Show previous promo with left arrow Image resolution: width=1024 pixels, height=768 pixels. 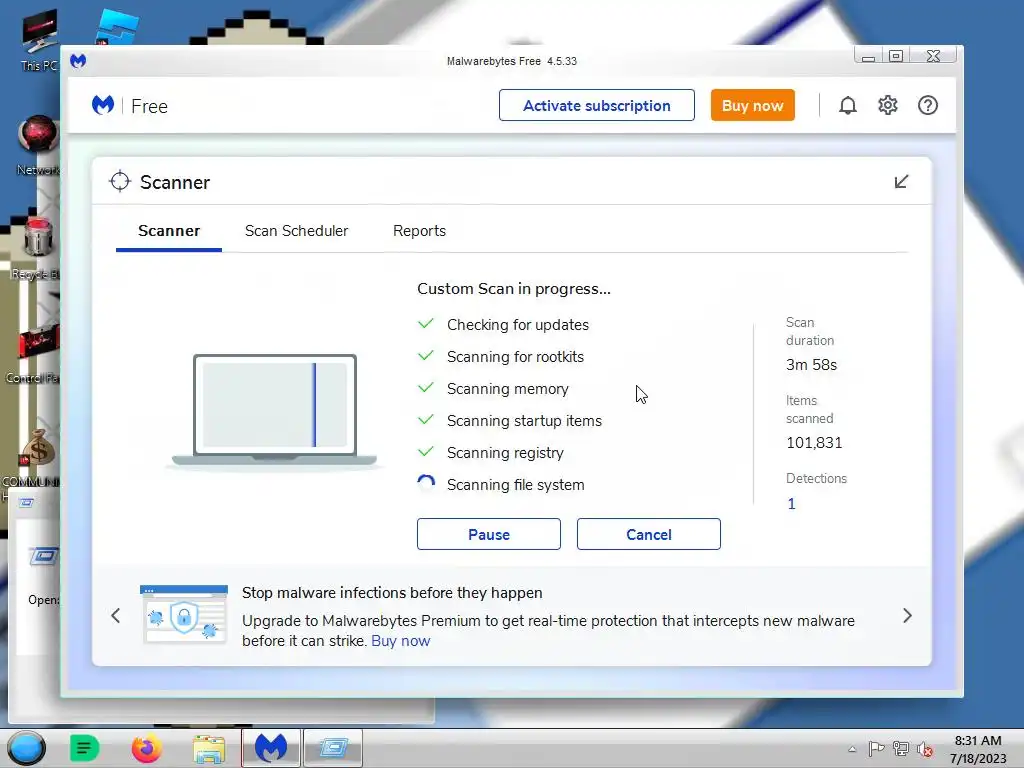click(116, 615)
